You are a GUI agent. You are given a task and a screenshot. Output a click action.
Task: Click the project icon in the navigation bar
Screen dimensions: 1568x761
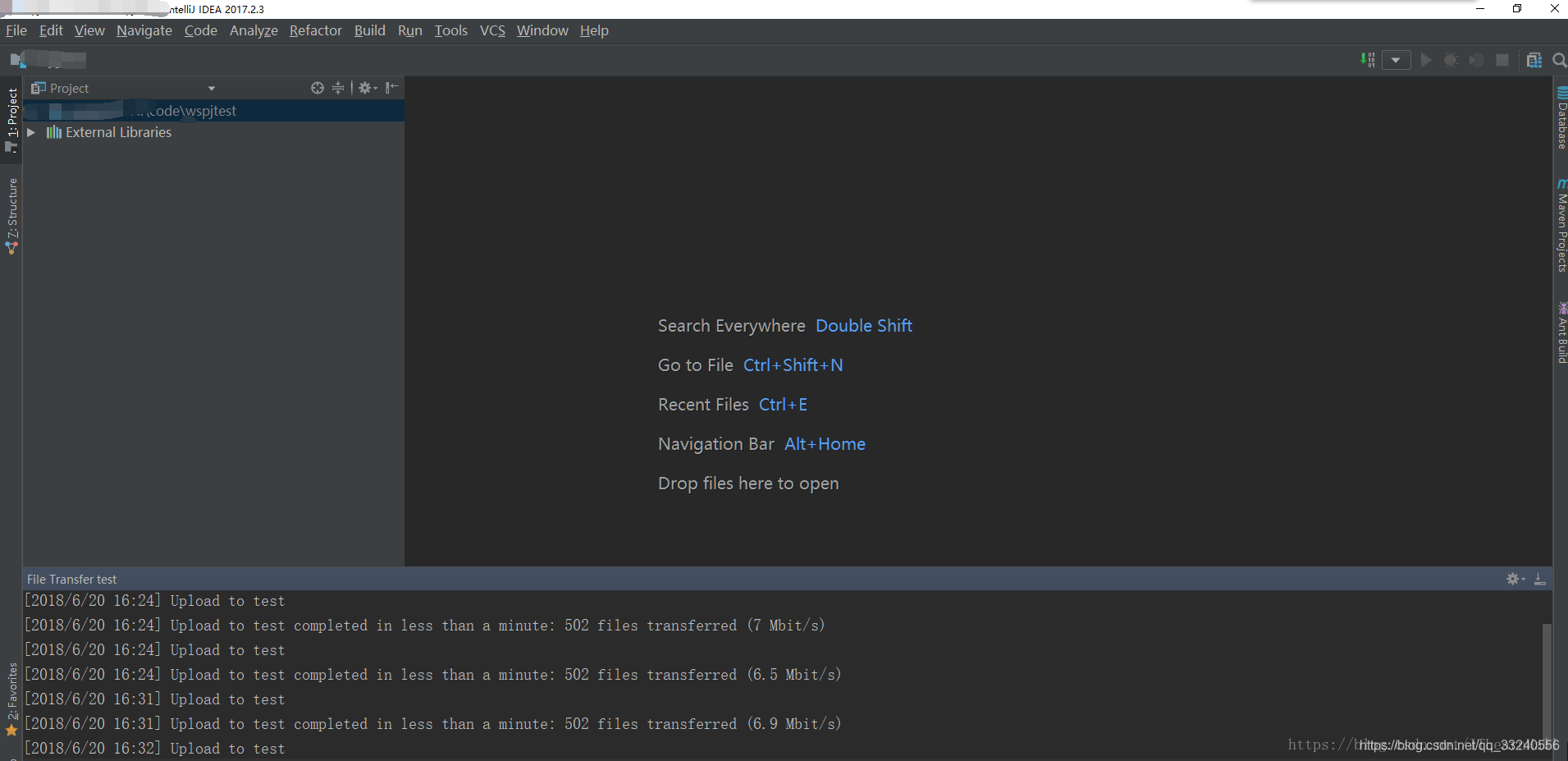[x=17, y=60]
